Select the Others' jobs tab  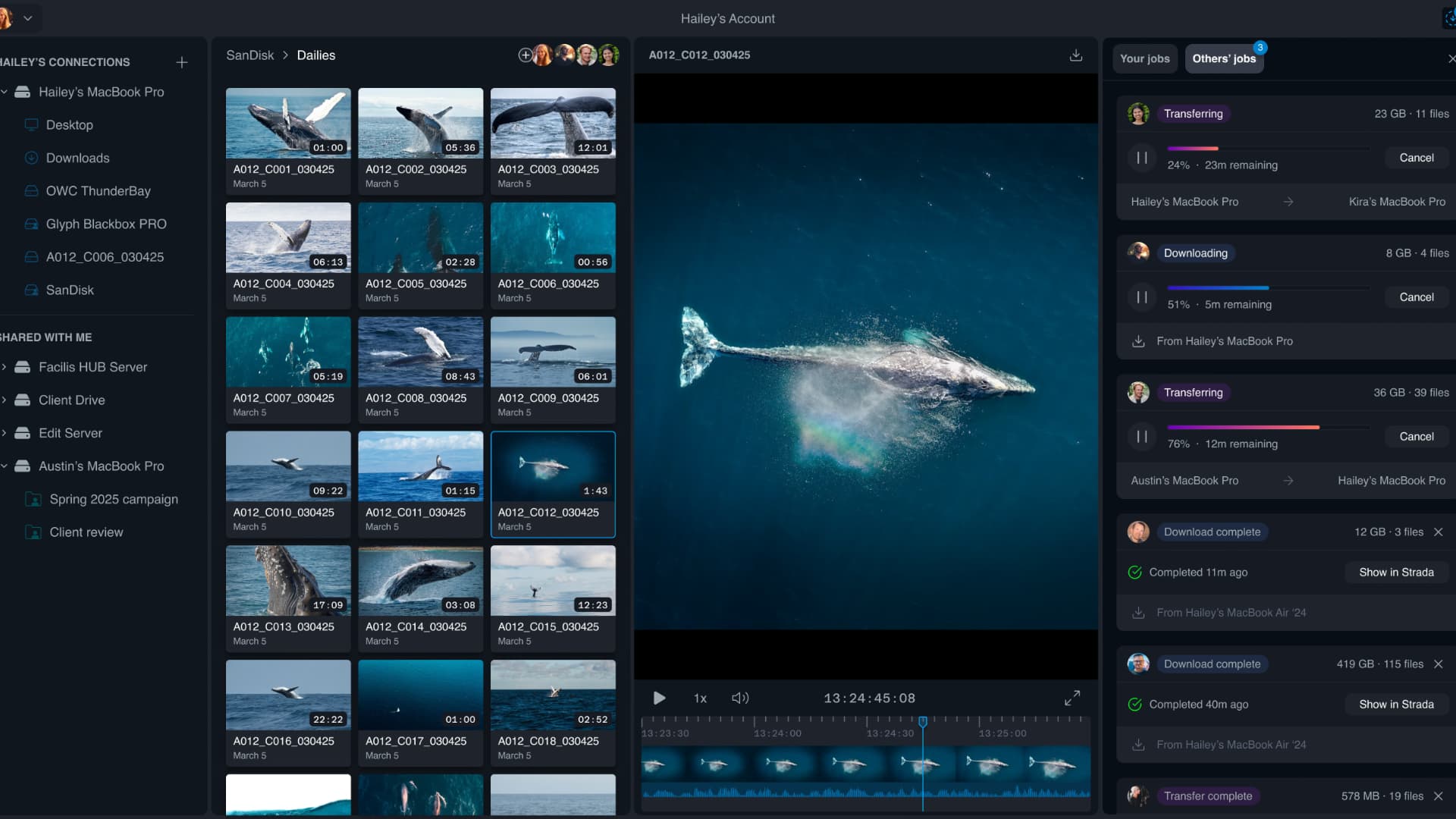coord(1223,58)
